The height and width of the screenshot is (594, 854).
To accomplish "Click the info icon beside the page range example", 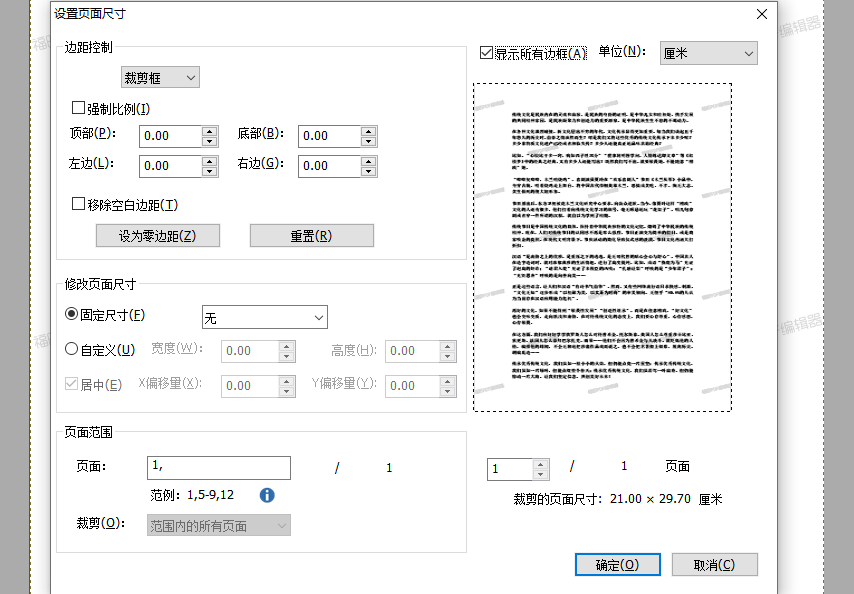I will point(266,494).
